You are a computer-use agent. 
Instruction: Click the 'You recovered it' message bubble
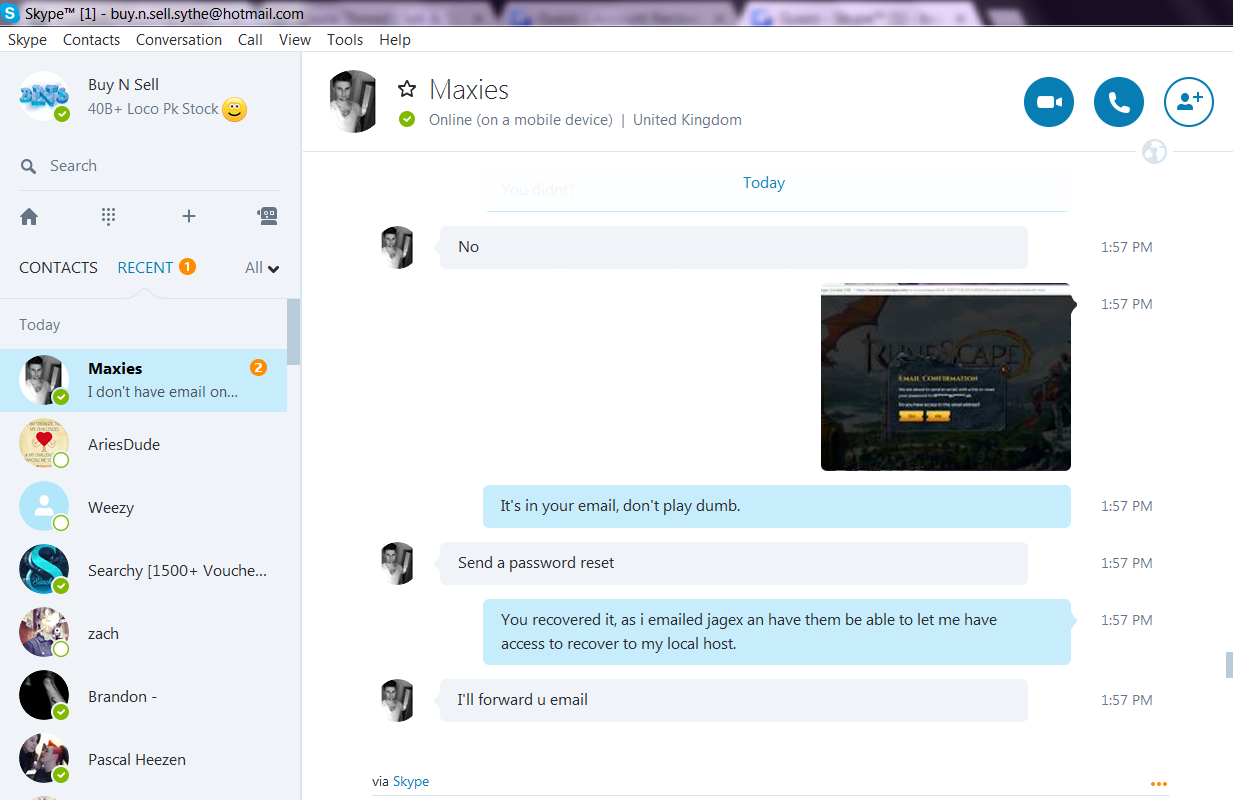coord(777,632)
